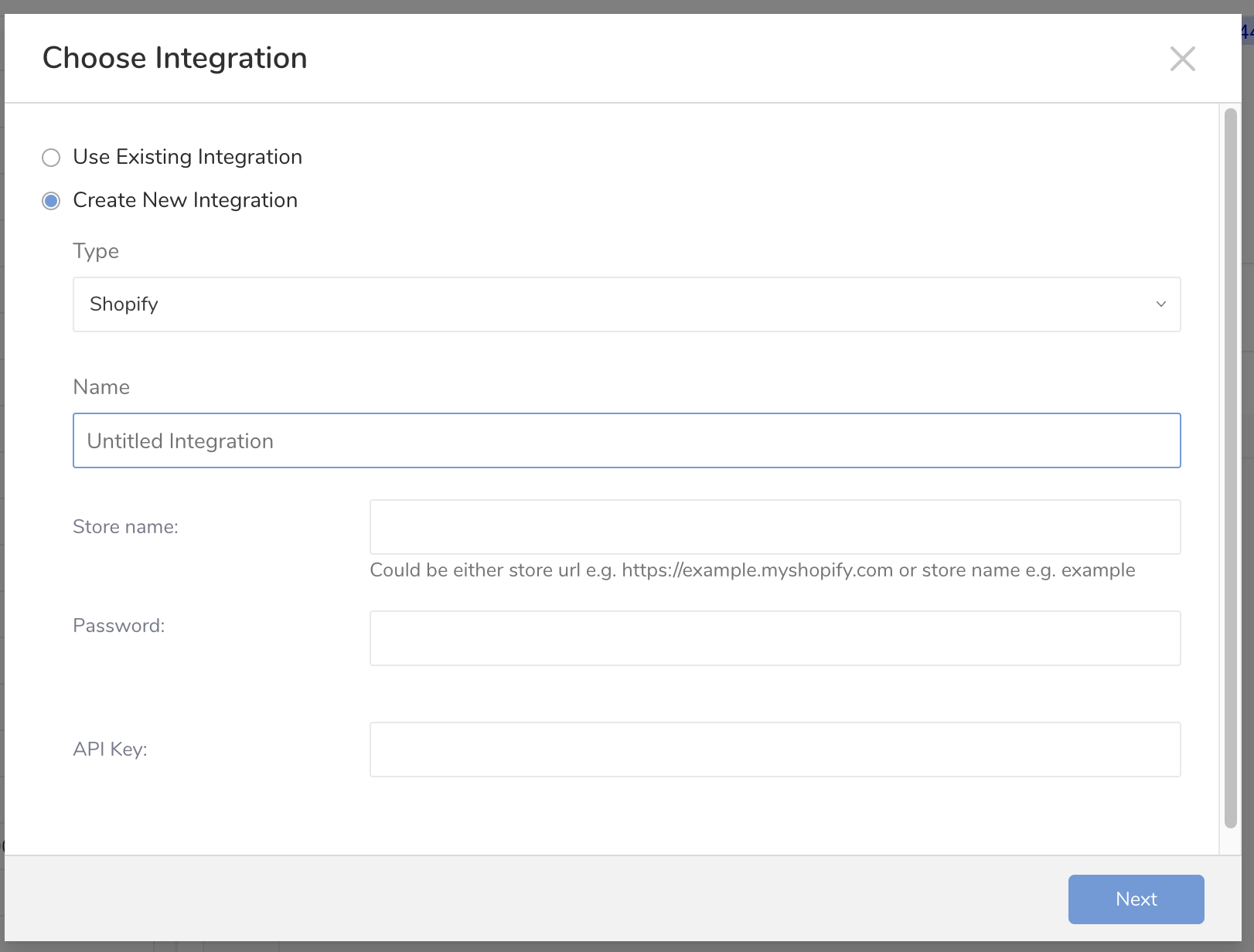Close the Choose Integration dialog
This screenshot has width=1254, height=952.
1182,59
